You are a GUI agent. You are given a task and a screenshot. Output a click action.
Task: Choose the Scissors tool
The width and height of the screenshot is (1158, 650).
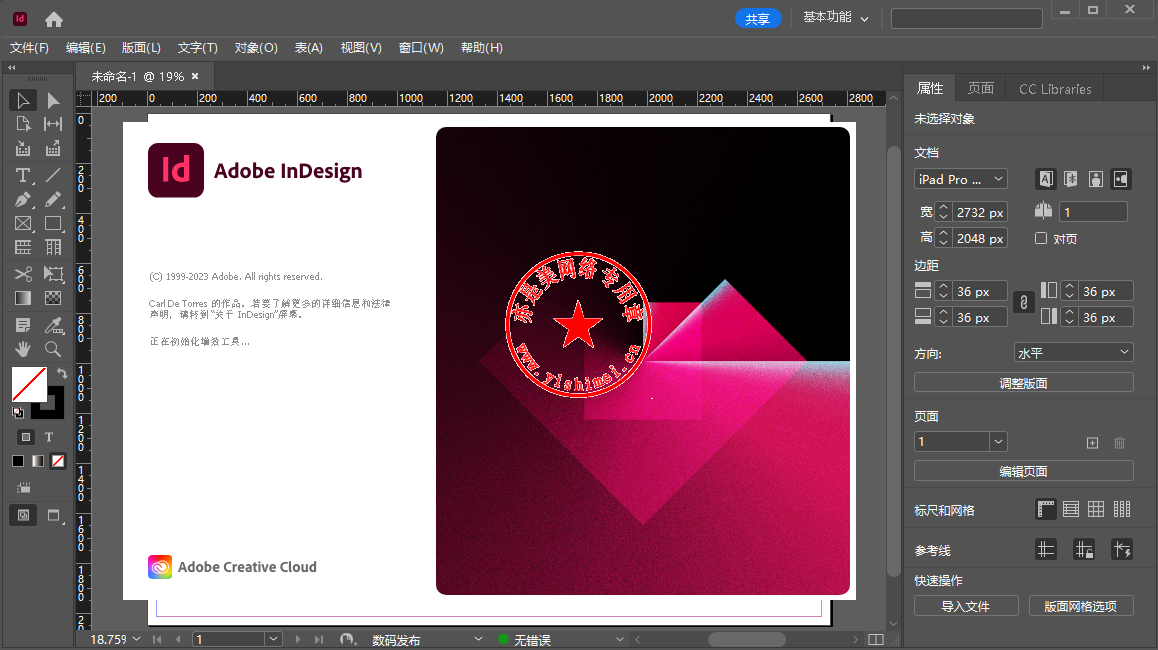(23, 274)
